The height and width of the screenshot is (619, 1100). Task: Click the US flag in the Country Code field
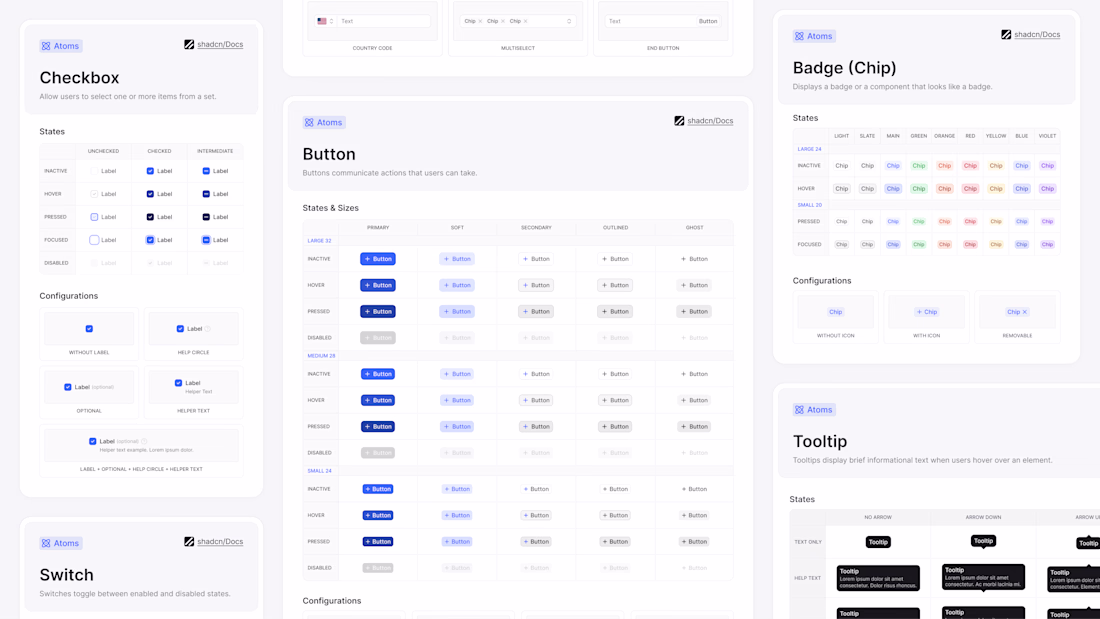point(322,21)
